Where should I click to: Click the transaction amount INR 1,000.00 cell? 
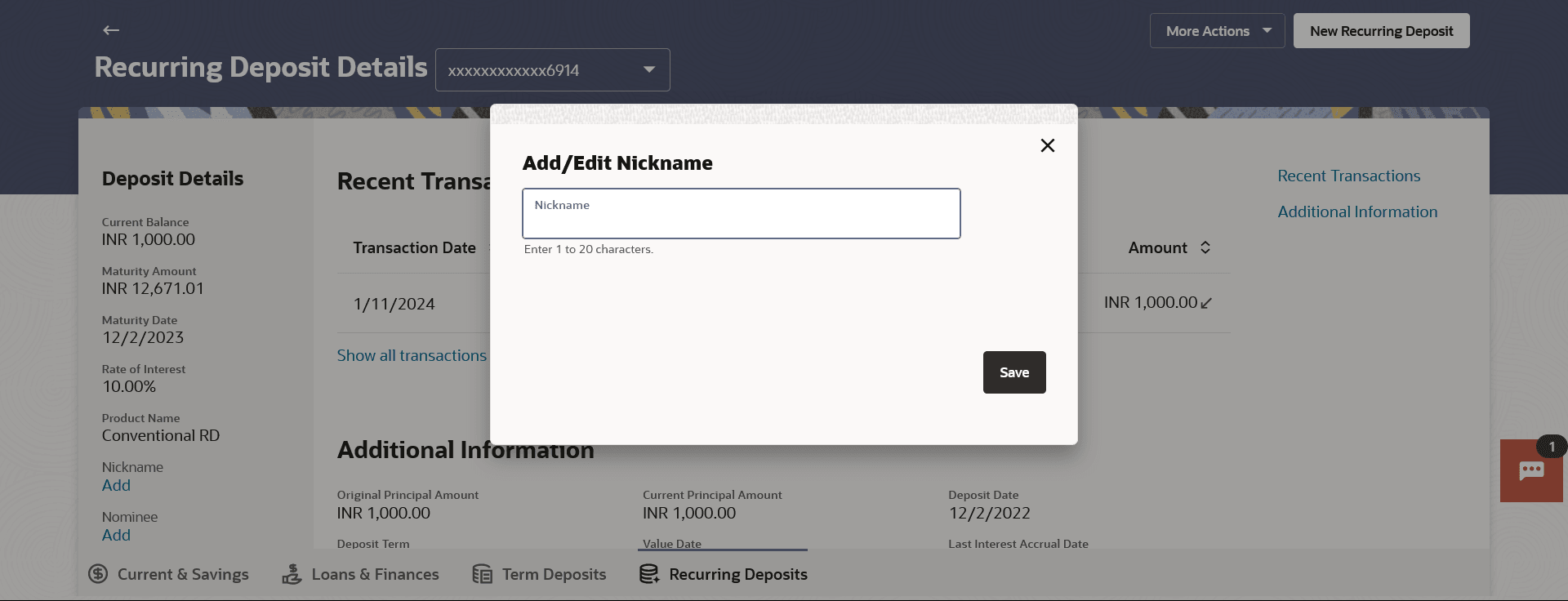[x=1151, y=303]
